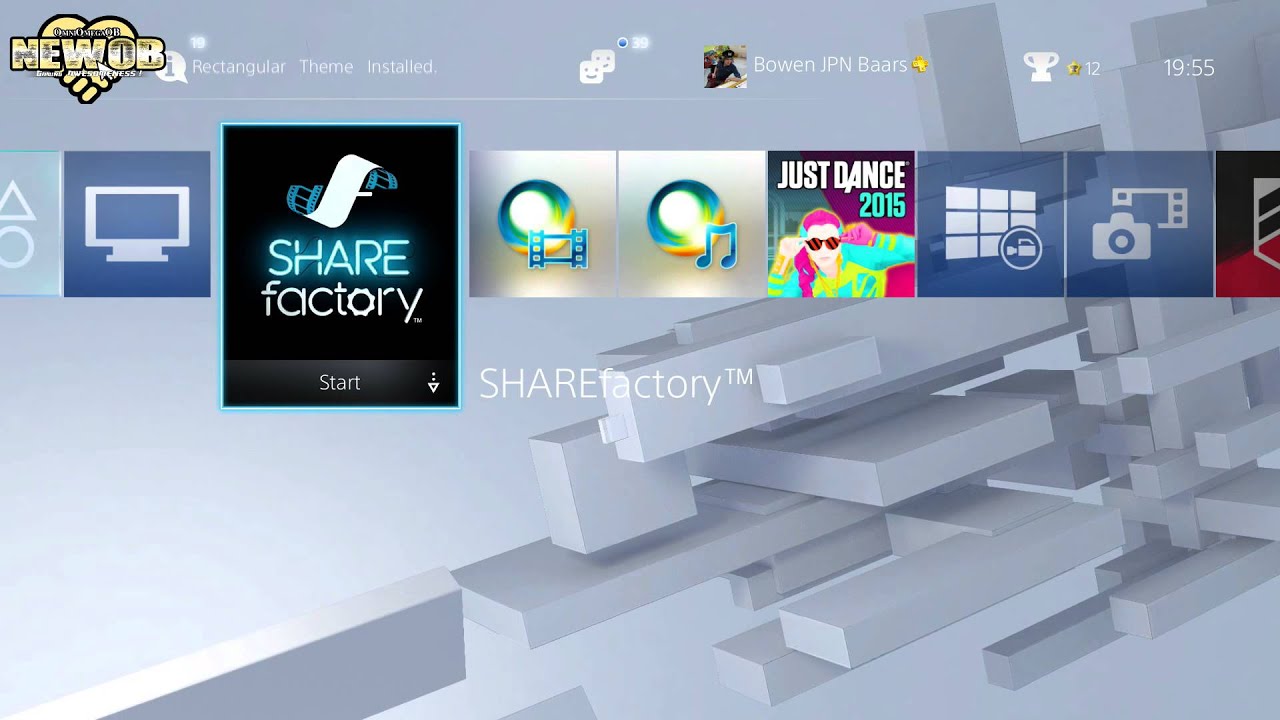The image size is (1280, 720).
Task: Open the Music Unlimited tile
Action: [x=692, y=224]
